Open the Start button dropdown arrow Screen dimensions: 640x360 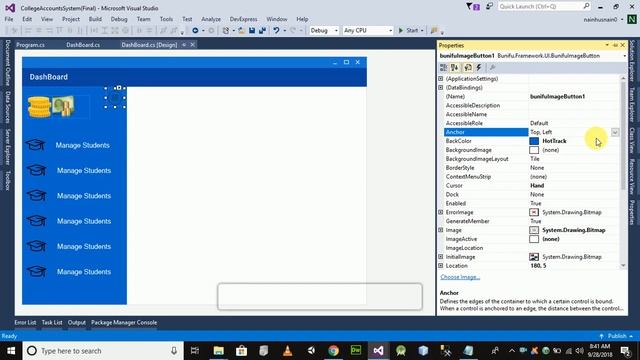click(x=422, y=31)
